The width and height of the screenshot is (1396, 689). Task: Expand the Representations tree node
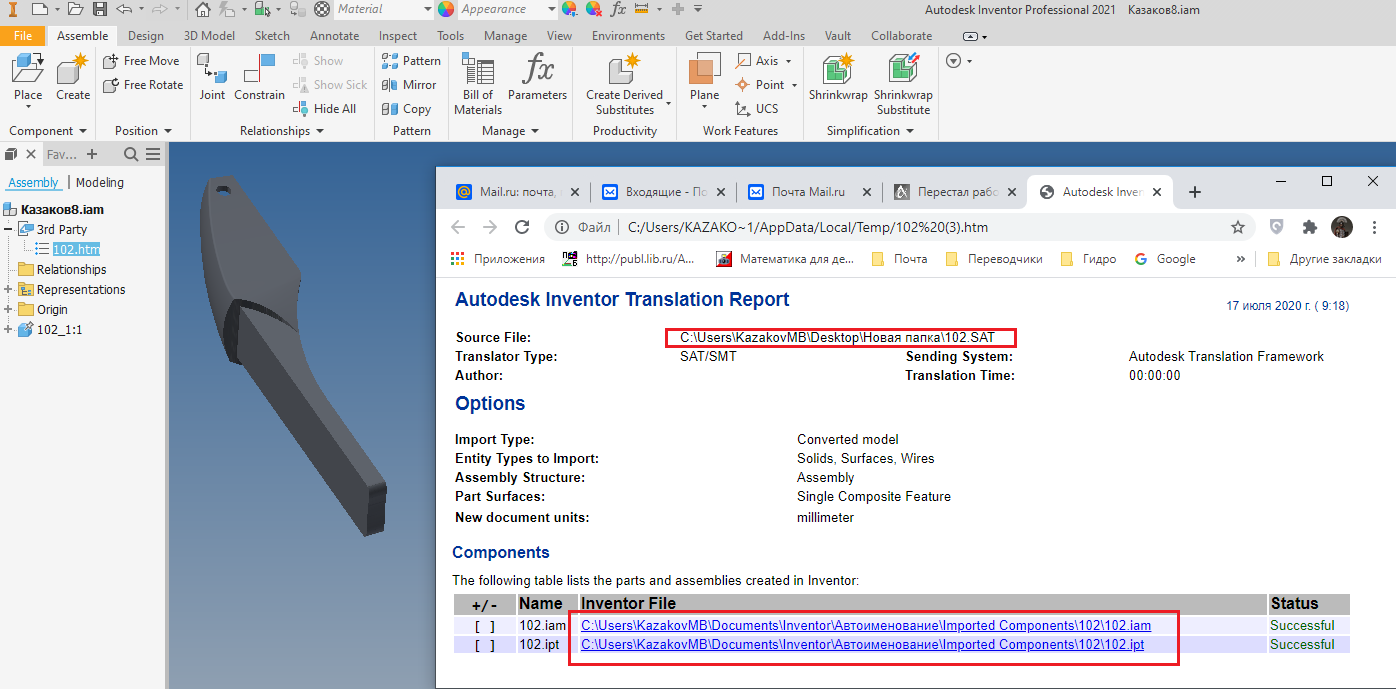coord(8,290)
